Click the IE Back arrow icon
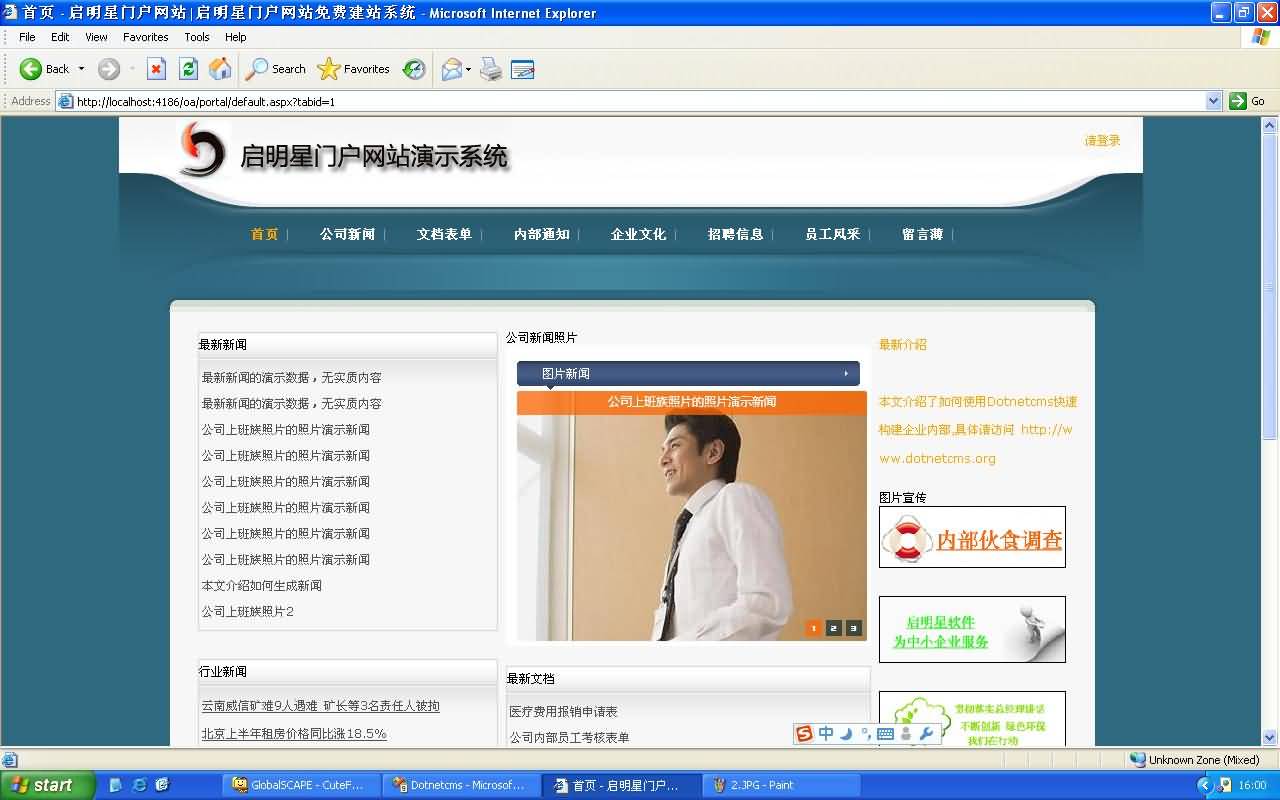The height and width of the screenshot is (800, 1280). 31,69
